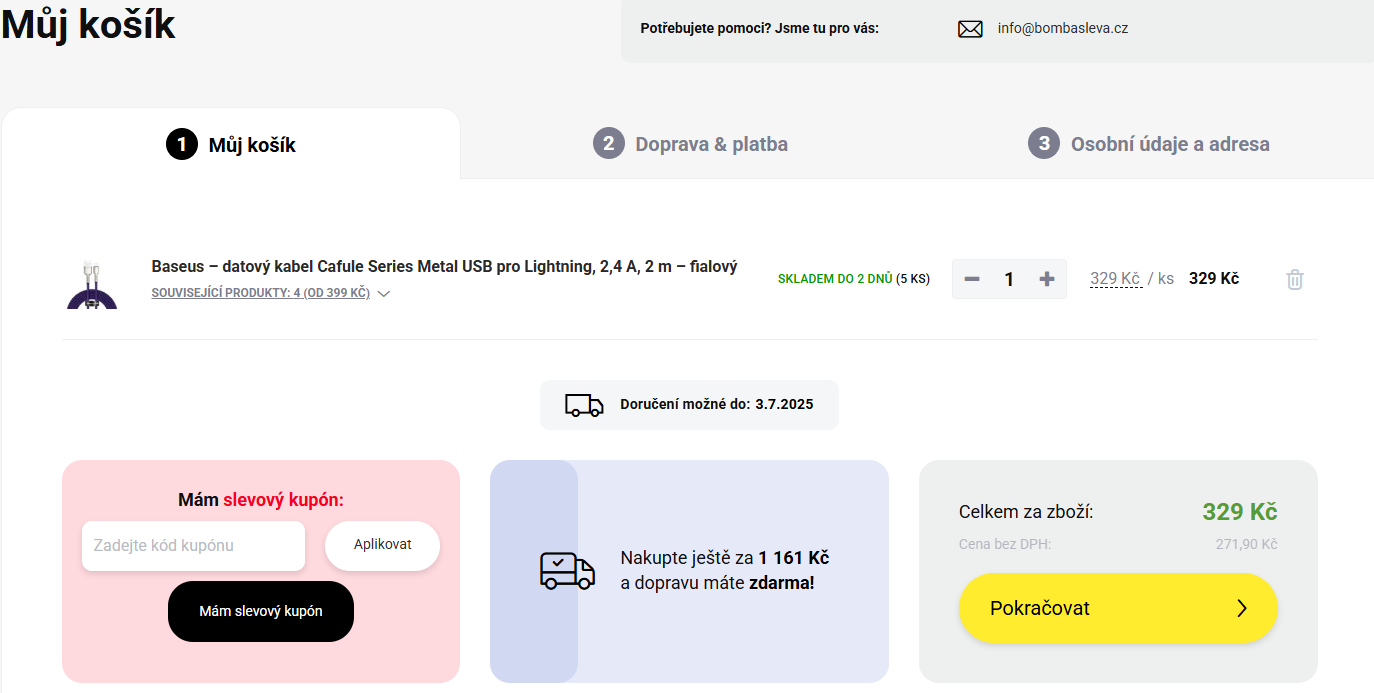
Task: Increase quantity with the plus button
Action: pos(1046,279)
